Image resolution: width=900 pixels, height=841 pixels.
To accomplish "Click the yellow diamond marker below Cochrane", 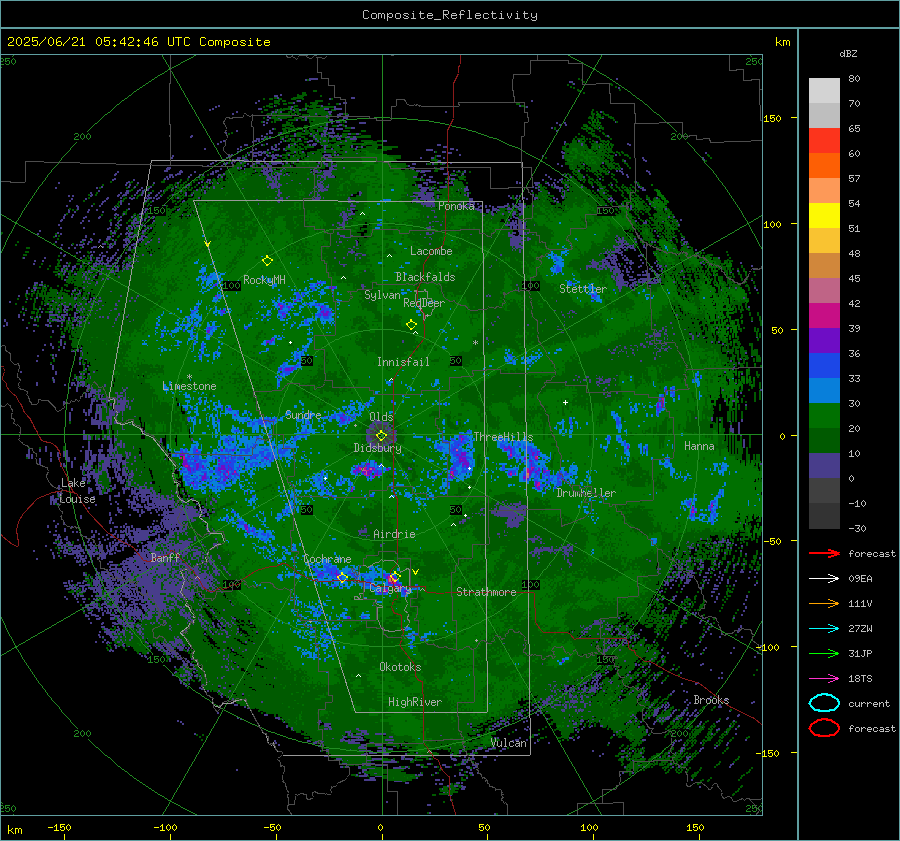I will pos(342,577).
